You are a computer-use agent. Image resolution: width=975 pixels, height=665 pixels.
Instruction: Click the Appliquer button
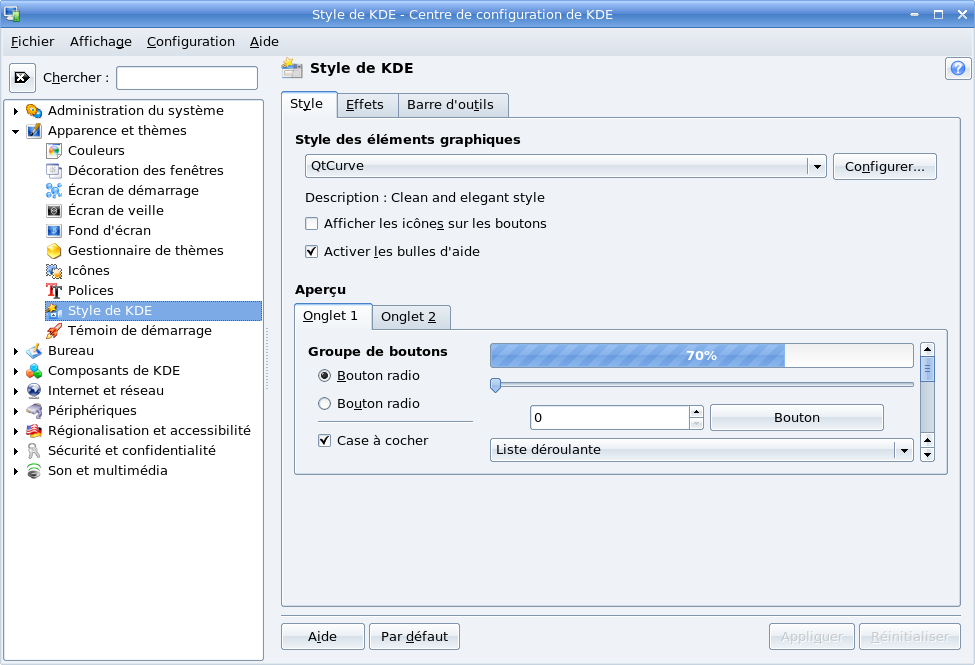tap(812, 636)
